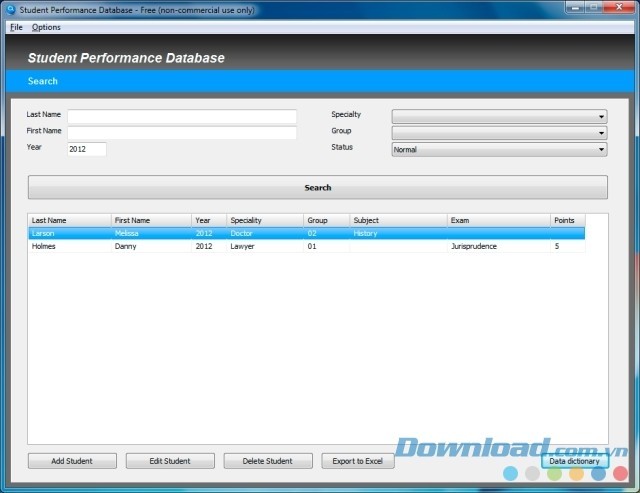Sort by the Last Name column header
640x493 pixels.
pos(69,220)
